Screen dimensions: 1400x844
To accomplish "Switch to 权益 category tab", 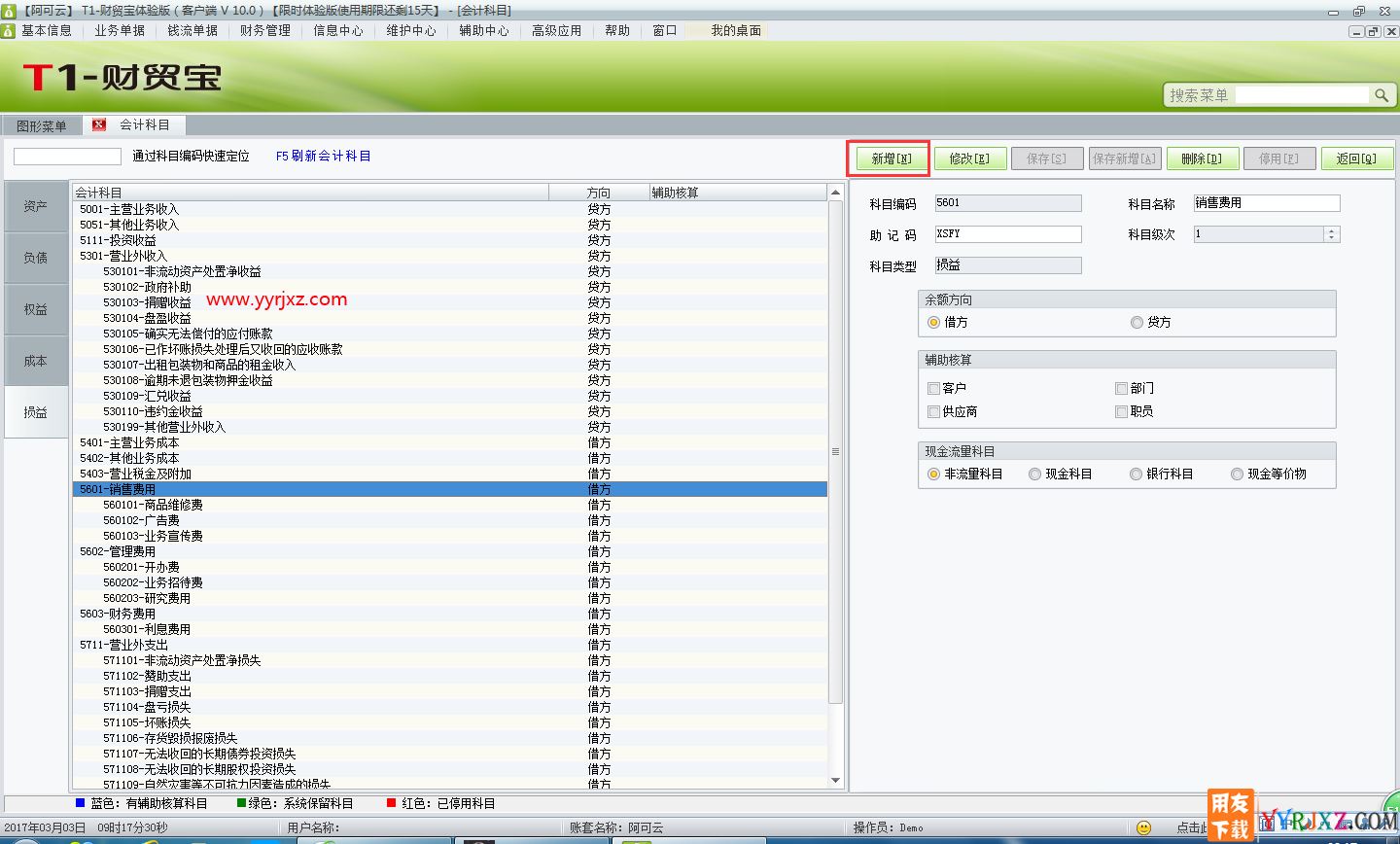I will 36,309.
